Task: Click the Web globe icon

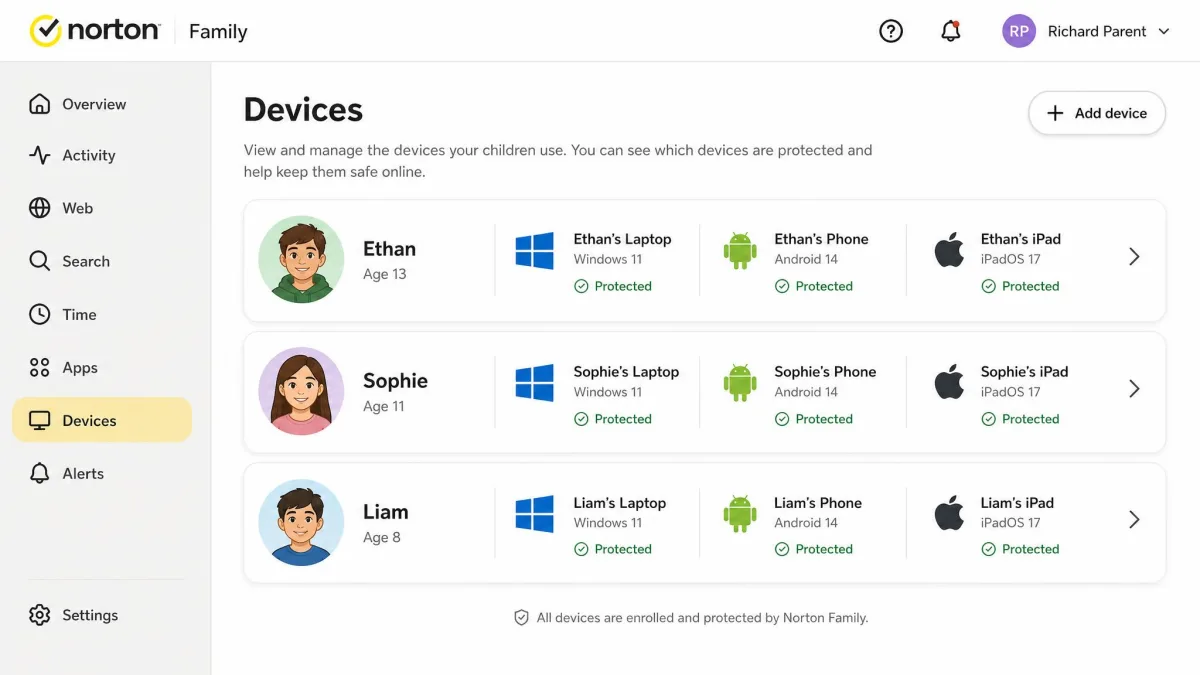Action: coord(39,208)
